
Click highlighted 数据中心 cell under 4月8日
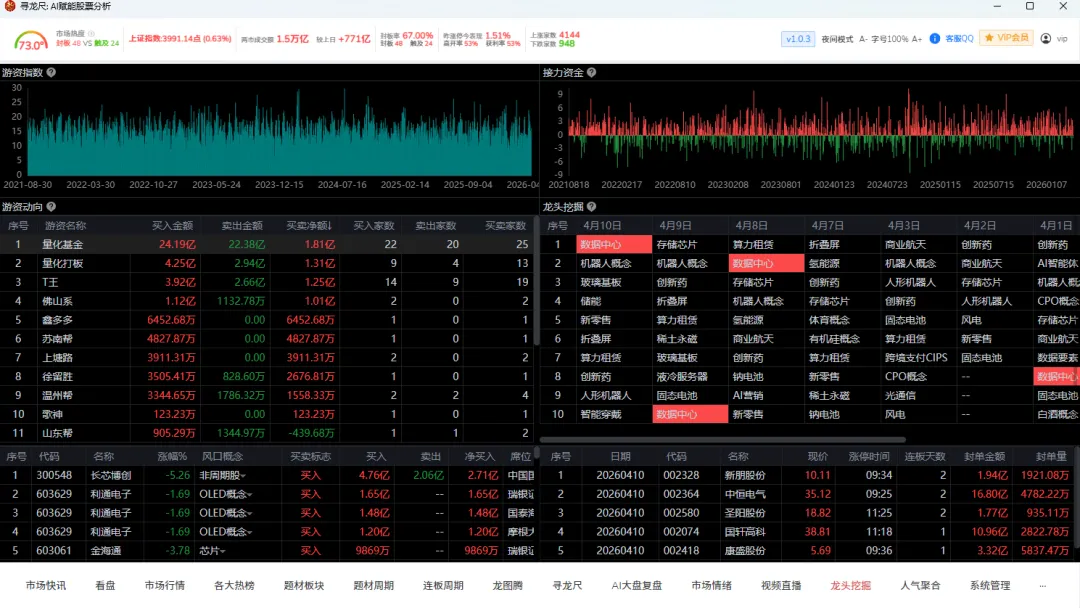(766, 263)
